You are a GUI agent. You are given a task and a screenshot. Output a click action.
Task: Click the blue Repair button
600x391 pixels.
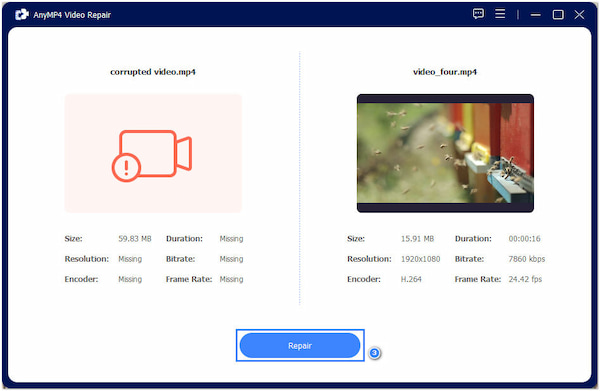click(x=300, y=345)
